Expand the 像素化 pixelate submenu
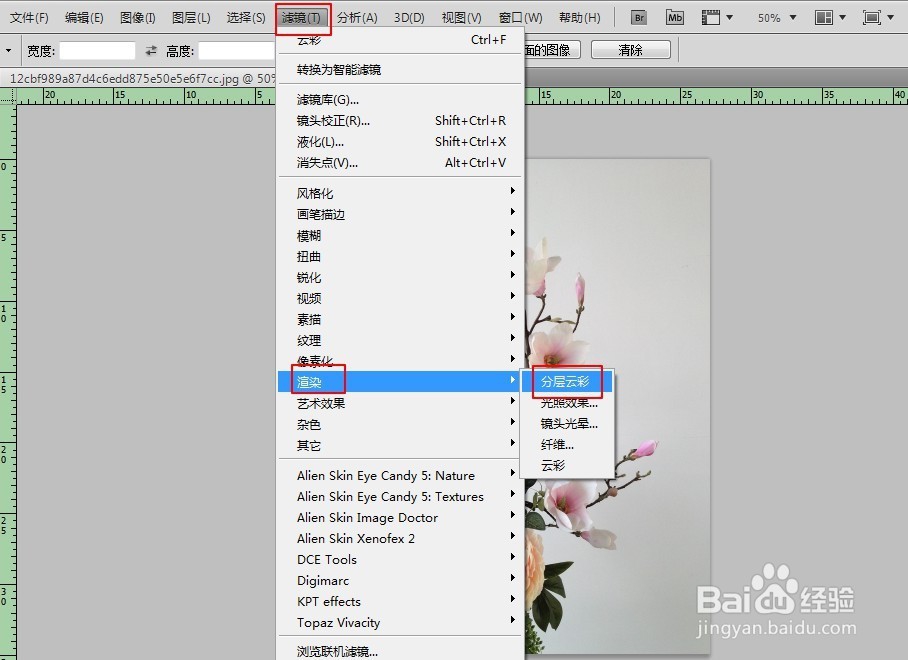Screen dimensions: 908x660 [400, 361]
